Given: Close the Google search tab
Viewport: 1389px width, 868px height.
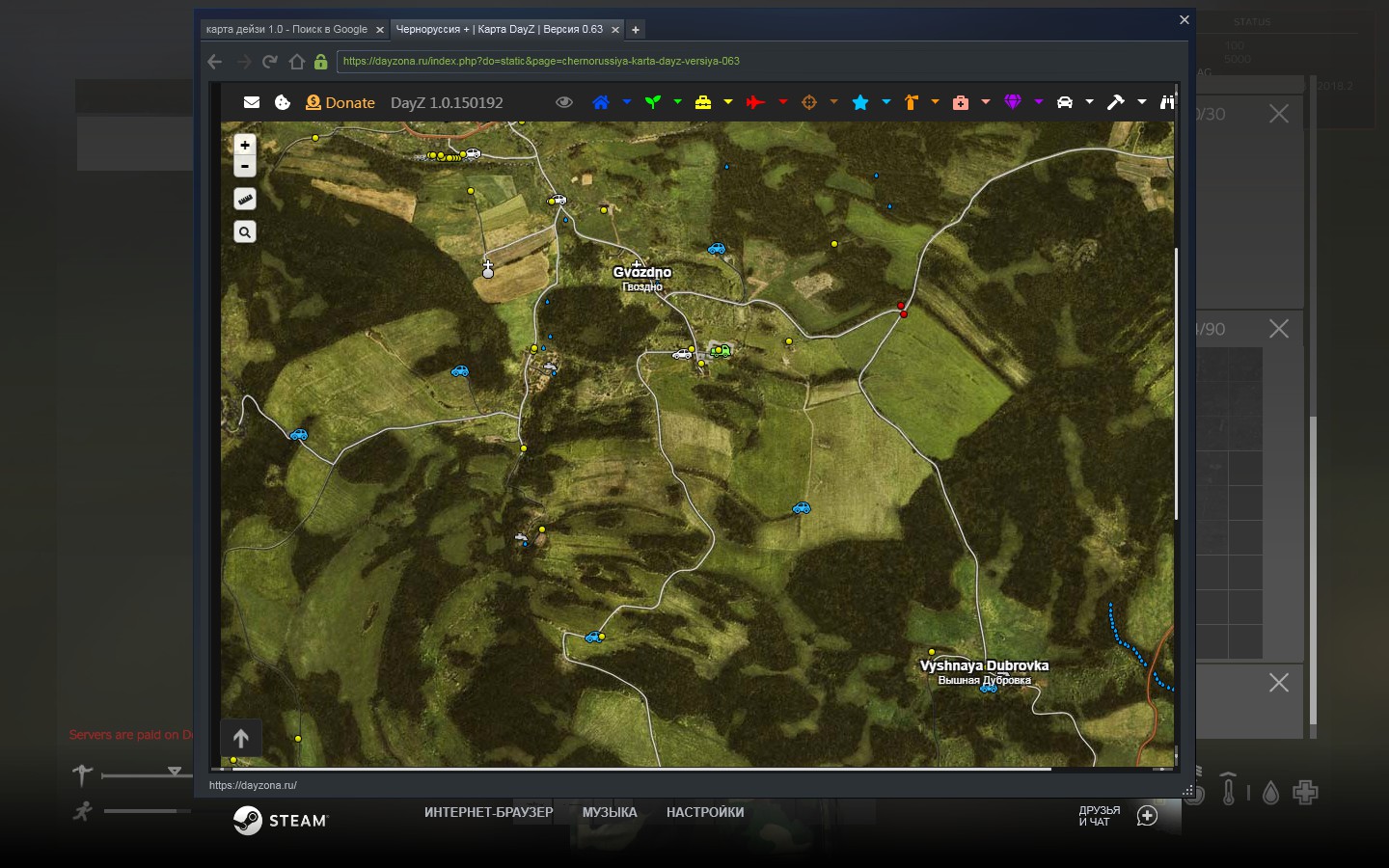Looking at the screenshot, I should (x=380, y=30).
